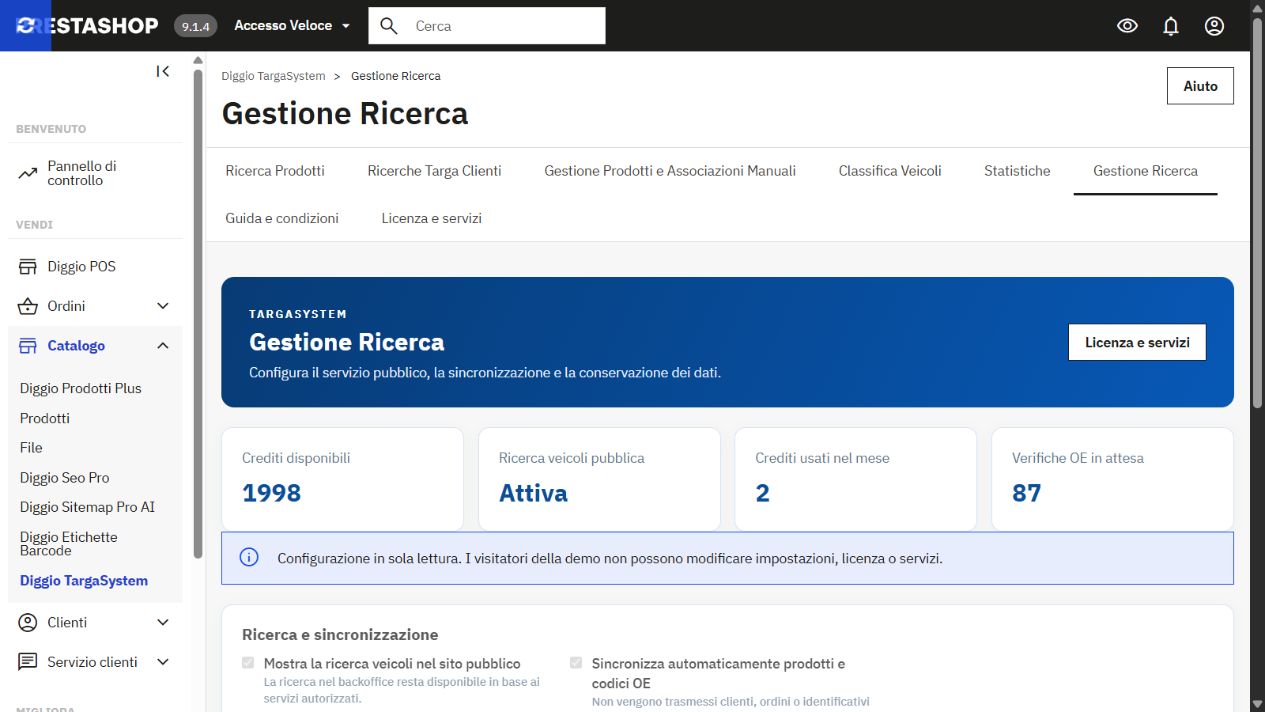Open the Guida e condizioni tab
Image resolution: width=1265 pixels, height=712 pixels.
[x=282, y=218]
